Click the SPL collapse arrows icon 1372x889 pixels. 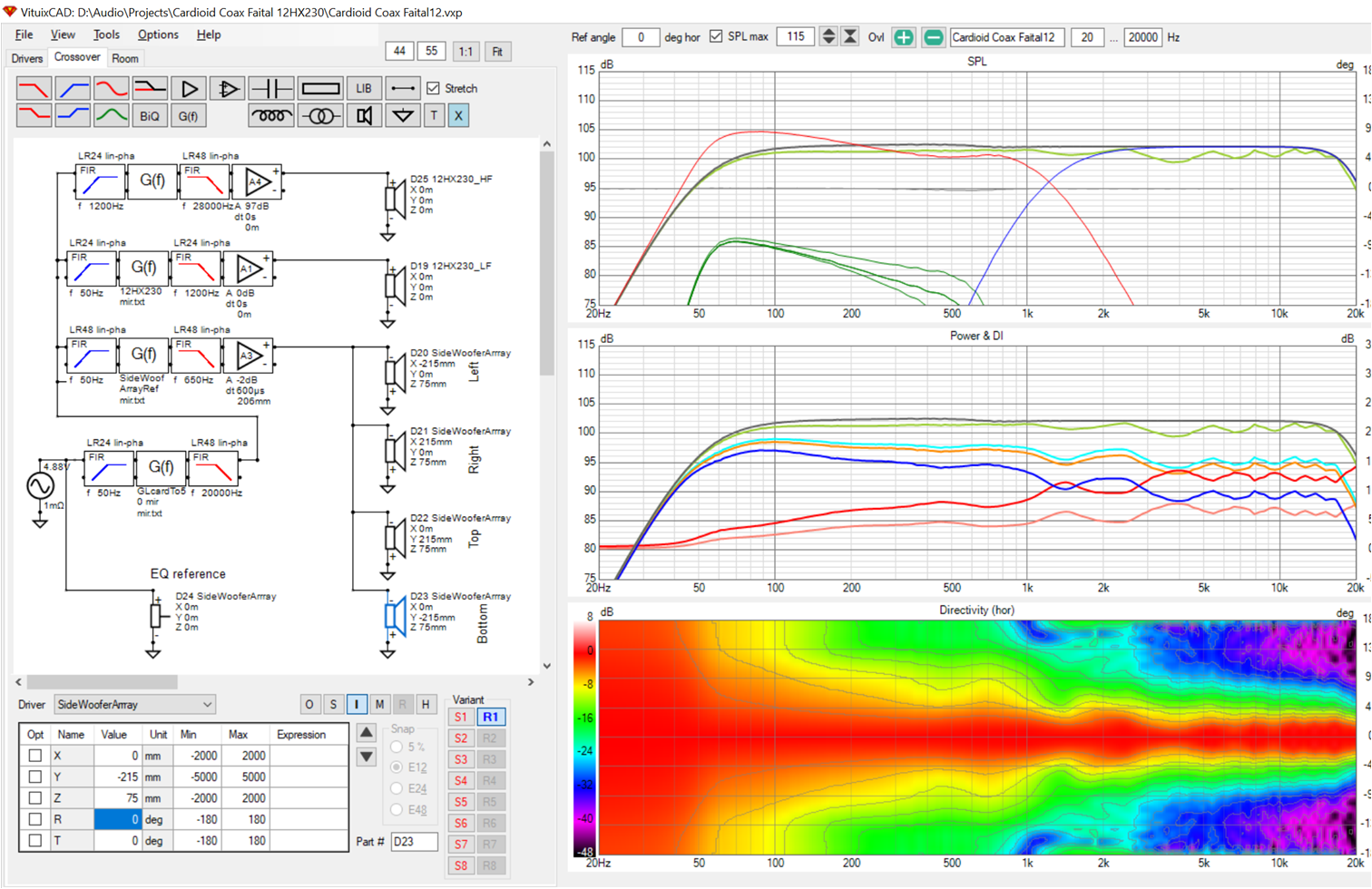[850, 37]
